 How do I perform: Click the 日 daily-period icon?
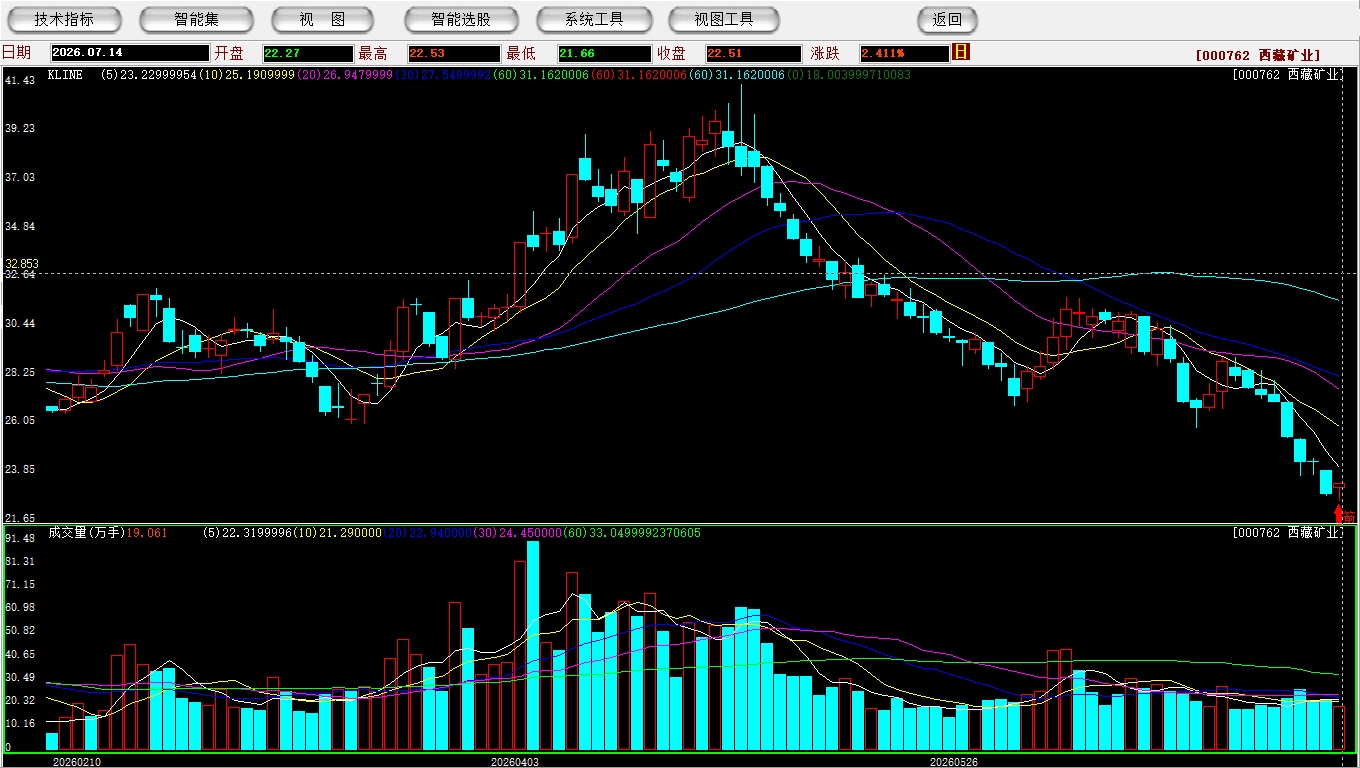pyautogui.click(x=961, y=52)
